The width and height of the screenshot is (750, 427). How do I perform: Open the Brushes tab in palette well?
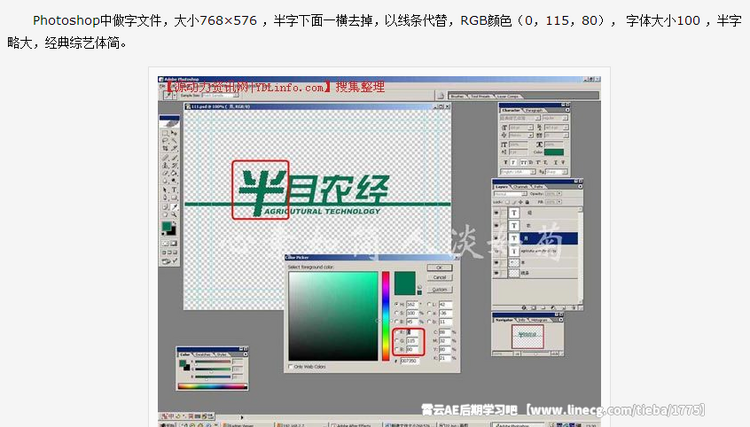point(458,96)
